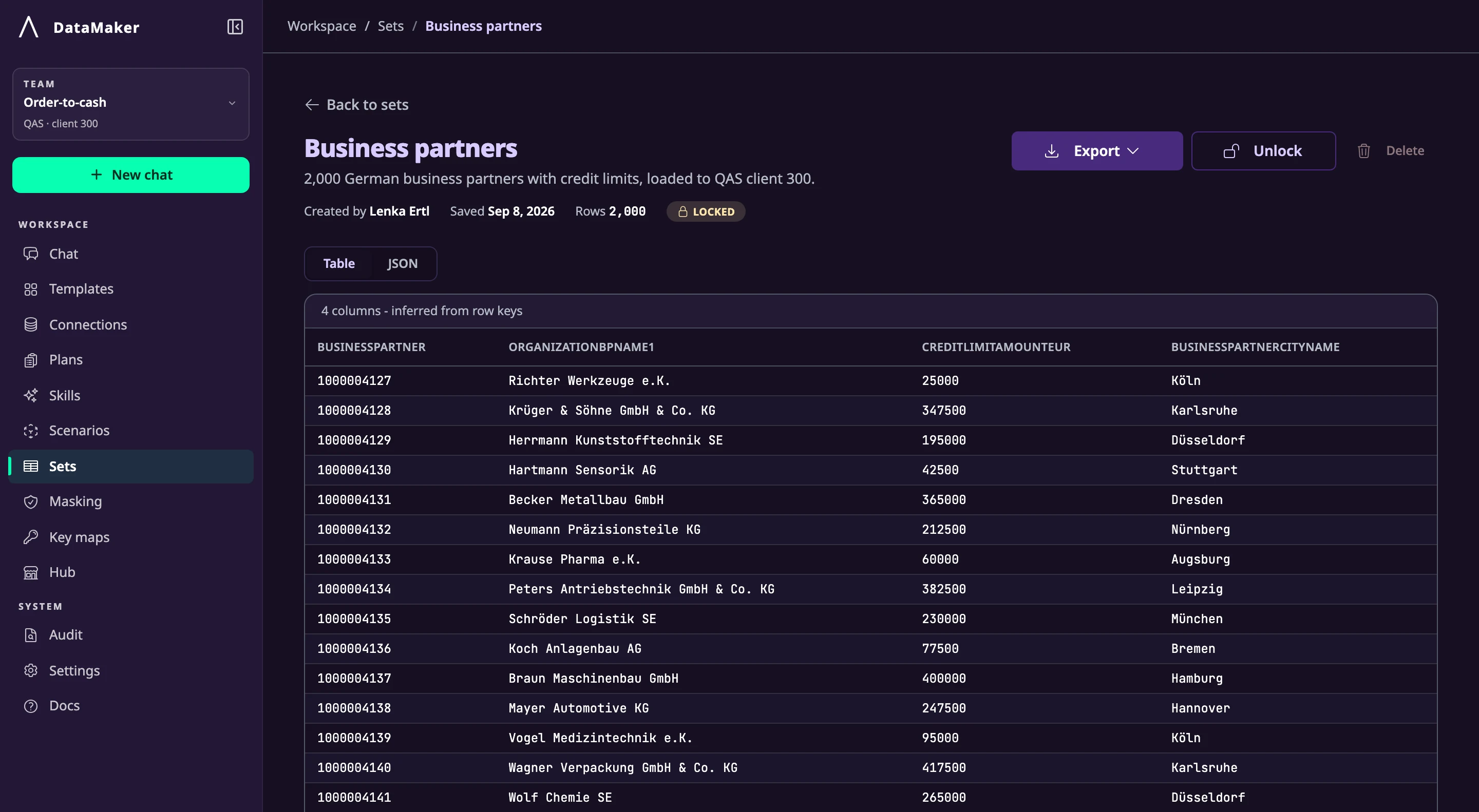Select cell Krüger & Söhne GmbH & Co. KG

(x=612, y=410)
